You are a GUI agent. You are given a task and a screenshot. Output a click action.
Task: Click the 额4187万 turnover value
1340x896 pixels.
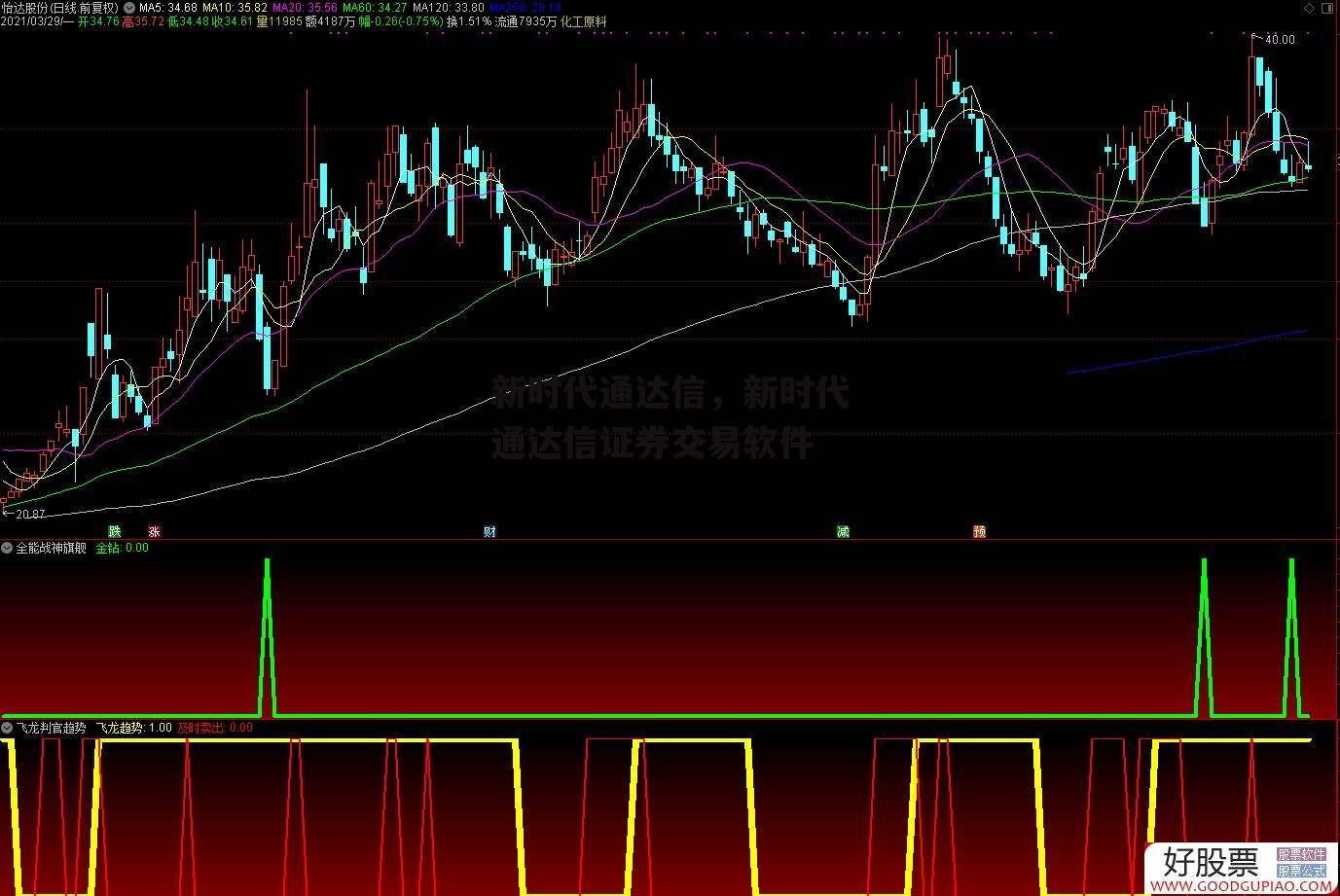(x=330, y=21)
